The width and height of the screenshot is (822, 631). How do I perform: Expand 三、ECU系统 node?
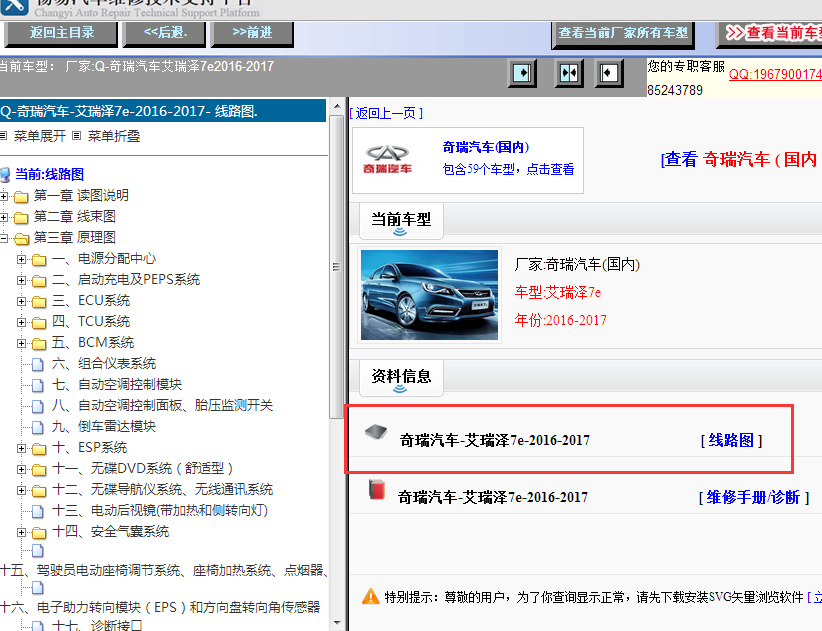(21, 301)
